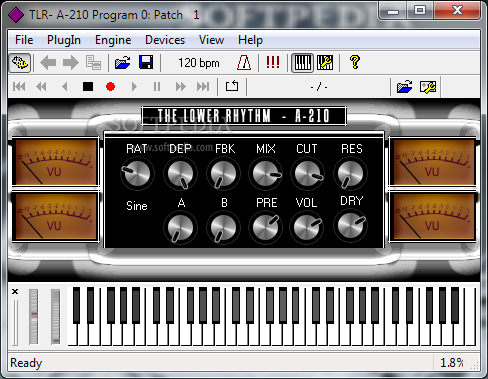
Task: Maximize the TLR A-210 window
Action: pyautogui.click(x=420, y=10)
